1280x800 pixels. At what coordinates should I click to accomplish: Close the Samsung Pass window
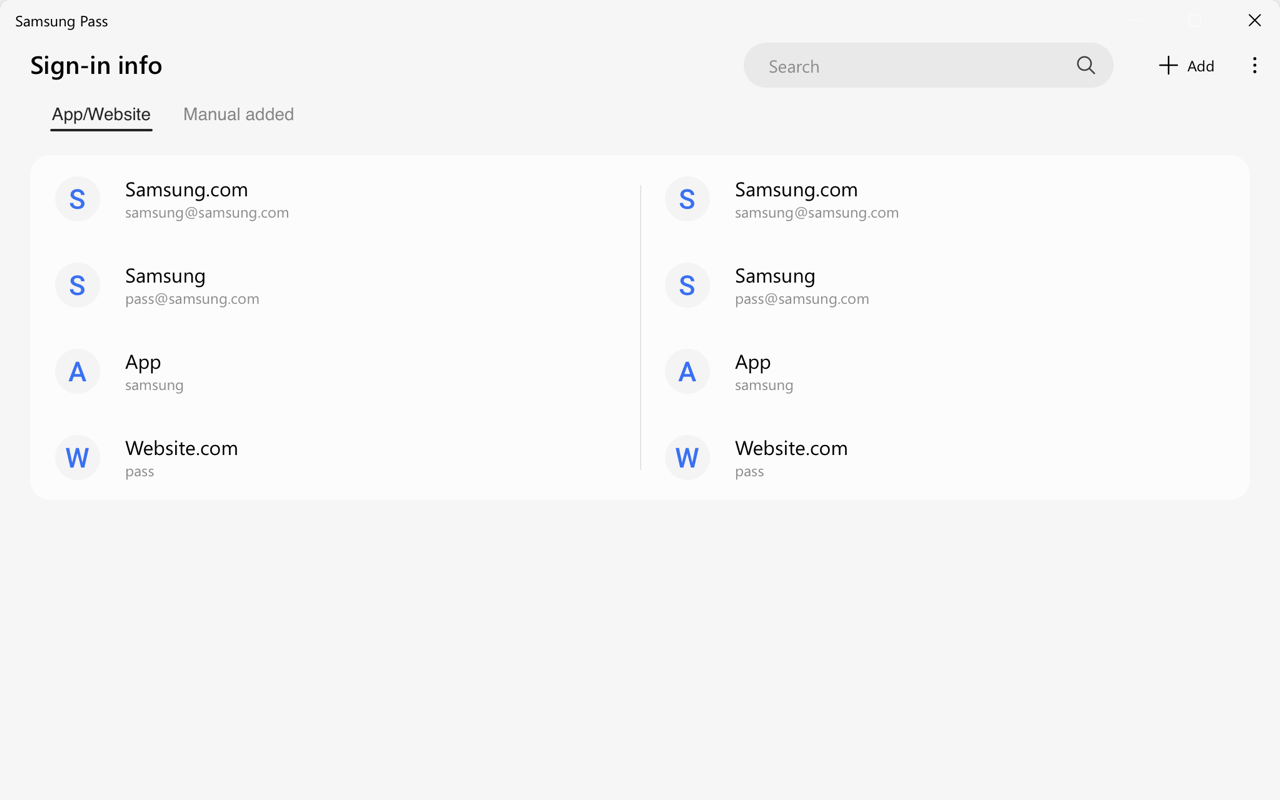(x=1254, y=20)
